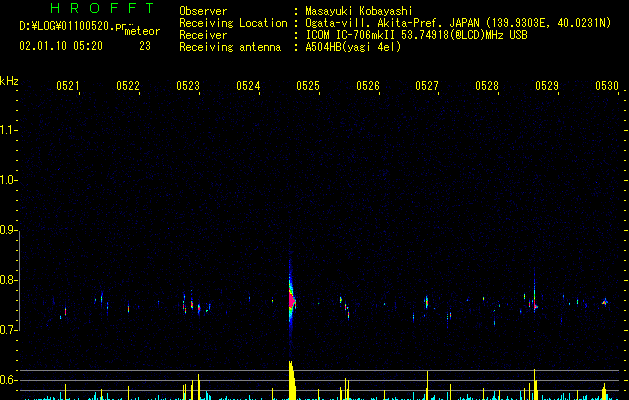Screen dimensions: 629x400
Task: Click the 0.9 frequency axis label
Action: pyautogui.click(x=8, y=230)
